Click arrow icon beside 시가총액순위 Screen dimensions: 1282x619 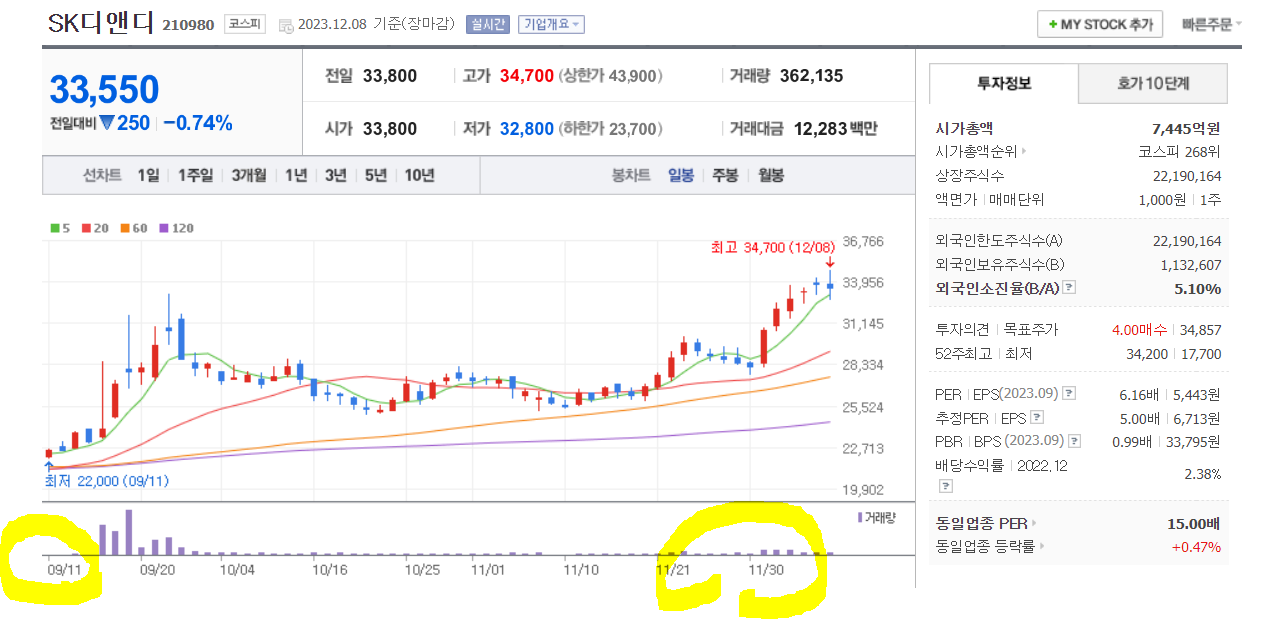pos(1023,152)
